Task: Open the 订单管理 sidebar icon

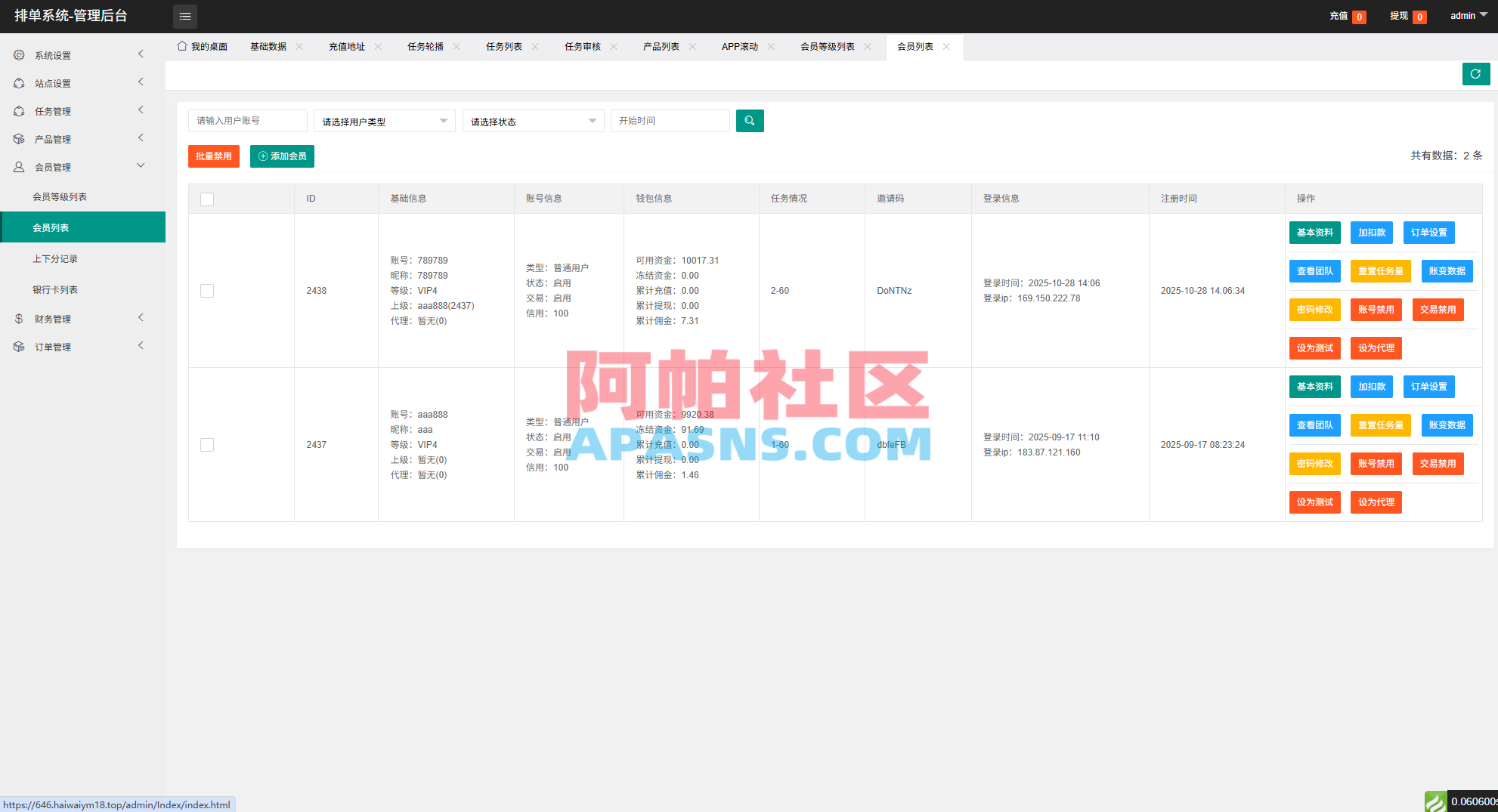Action: [x=19, y=346]
